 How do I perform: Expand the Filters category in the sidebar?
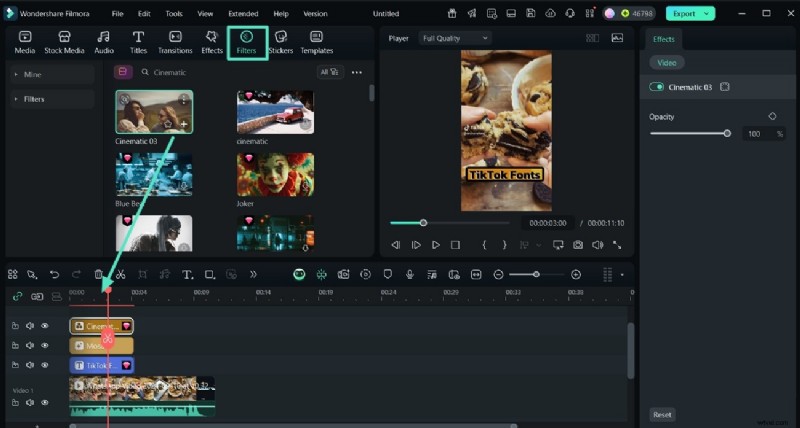[34, 99]
